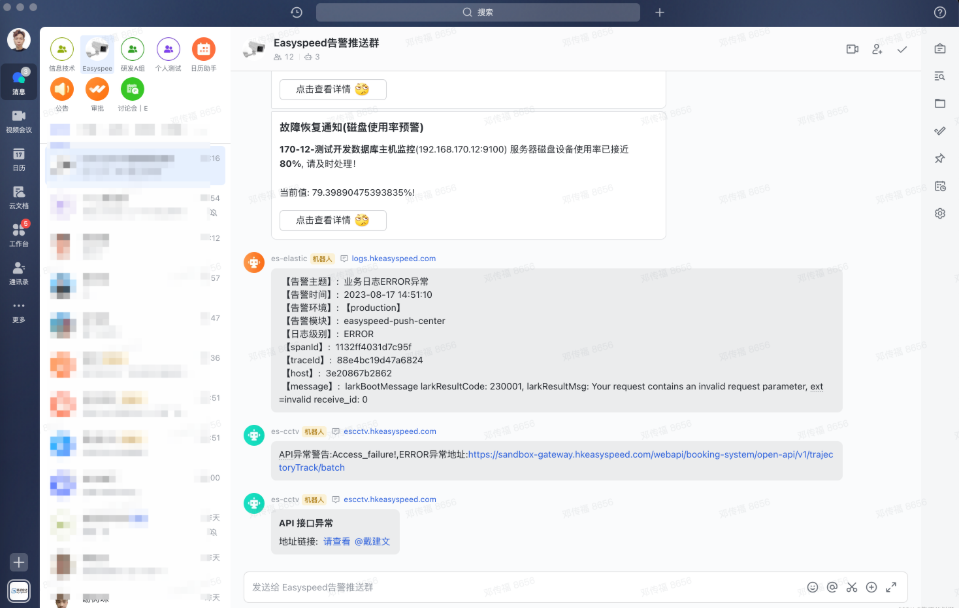Screen dimensions: 961x608
Task: Open 视频会议 video meetings in sidebar
Action: [x=19, y=121]
